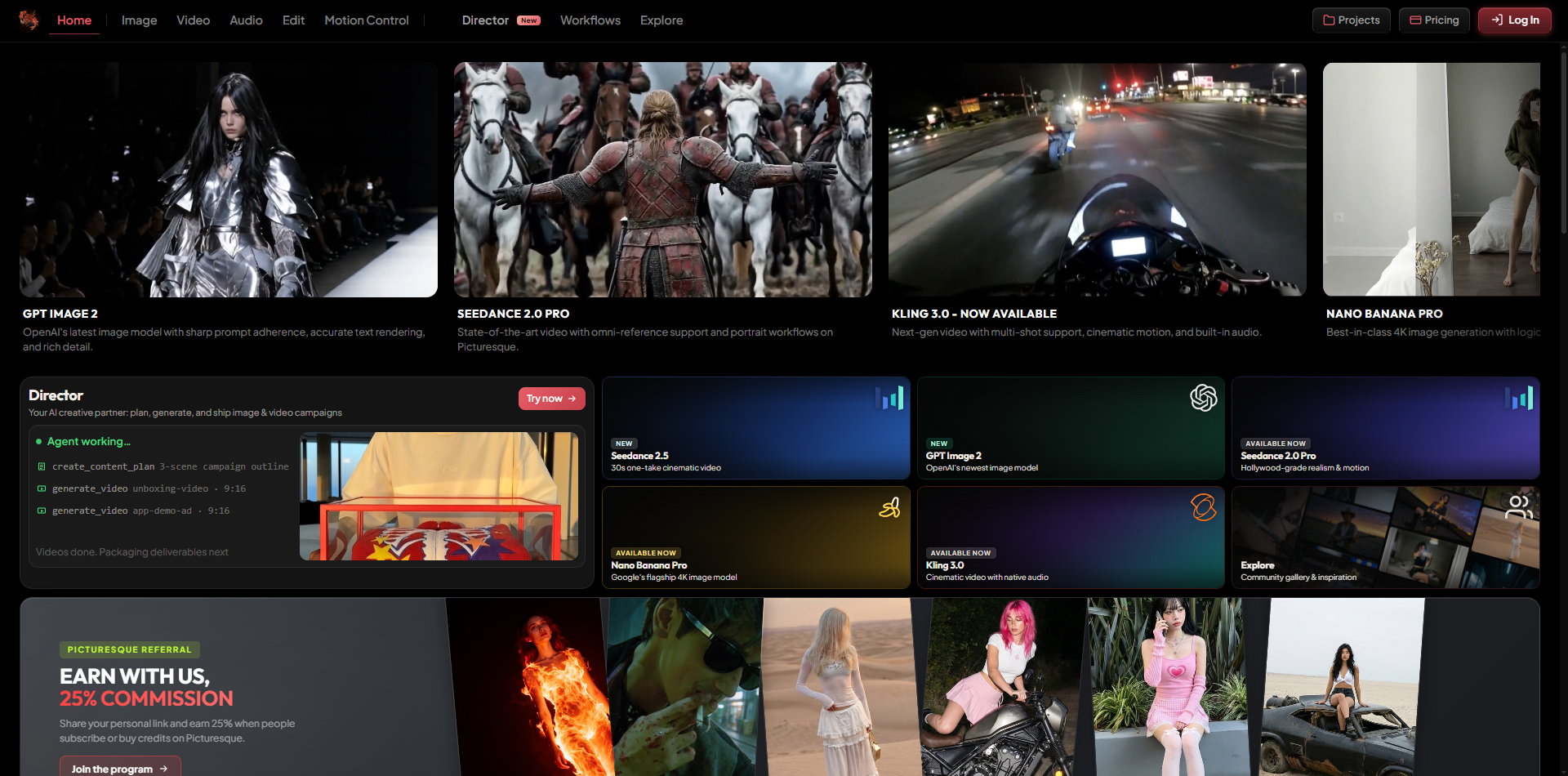Viewport: 1568px width, 776px height.
Task: Open the Motion Control menu
Action: (367, 20)
